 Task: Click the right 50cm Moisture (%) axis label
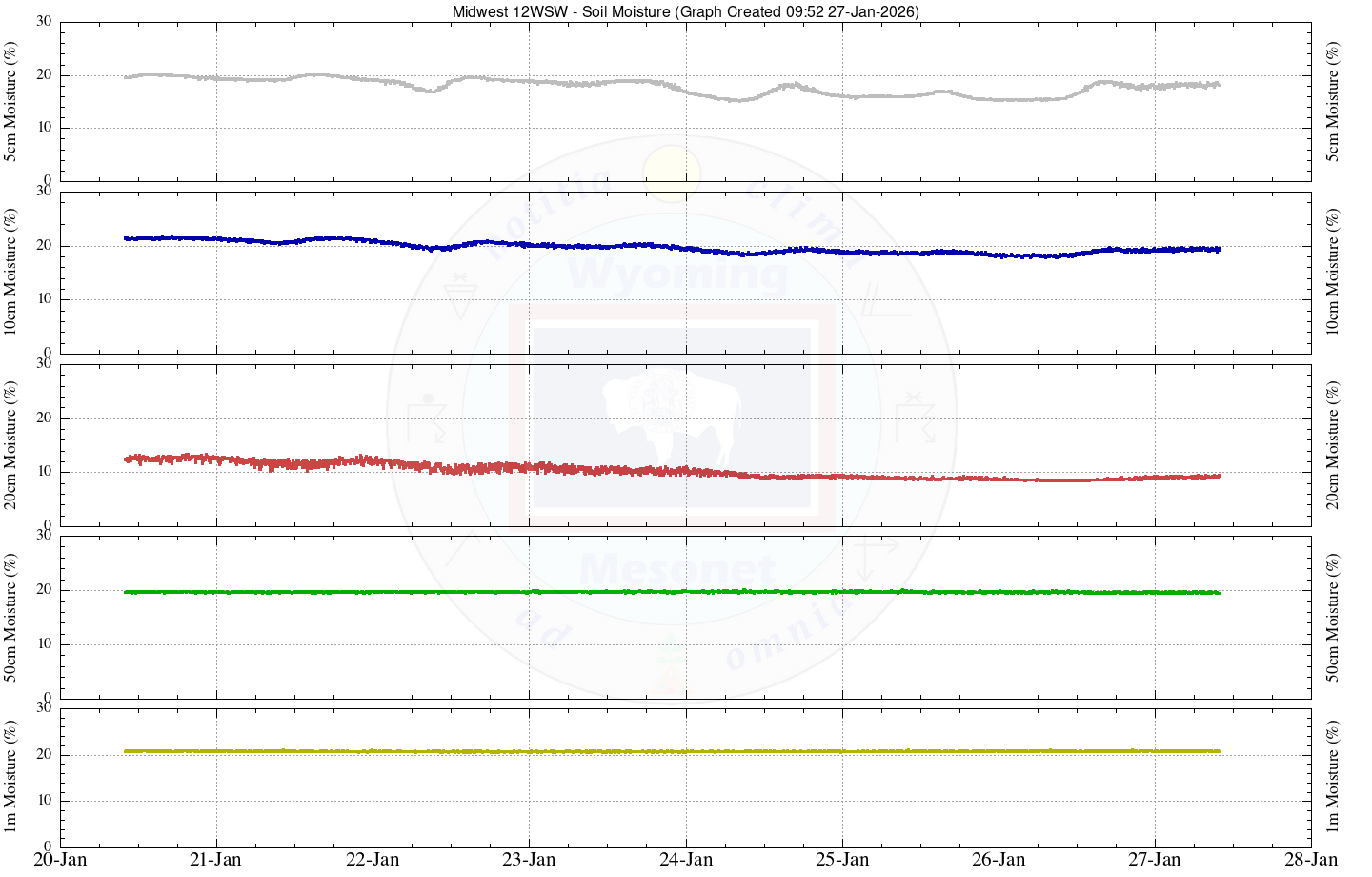tap(1333, 617)
